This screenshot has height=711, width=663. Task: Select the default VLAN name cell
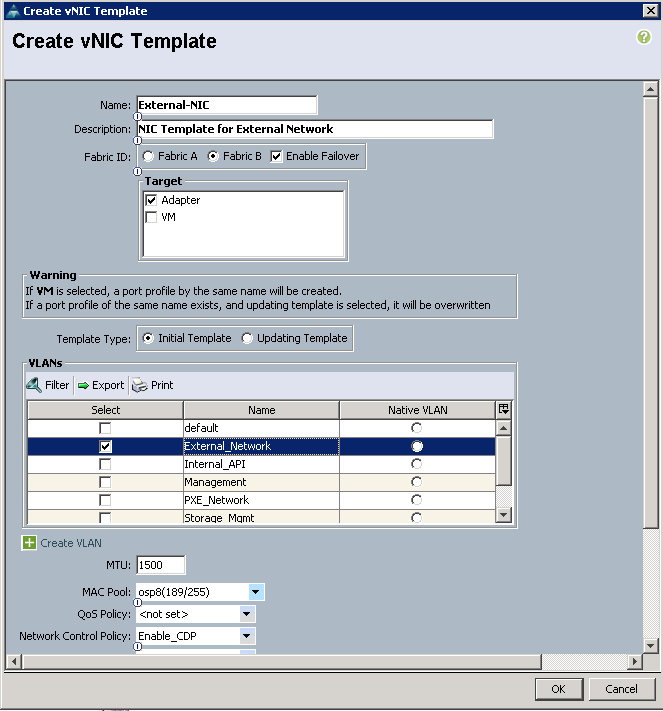pos(261,428)
